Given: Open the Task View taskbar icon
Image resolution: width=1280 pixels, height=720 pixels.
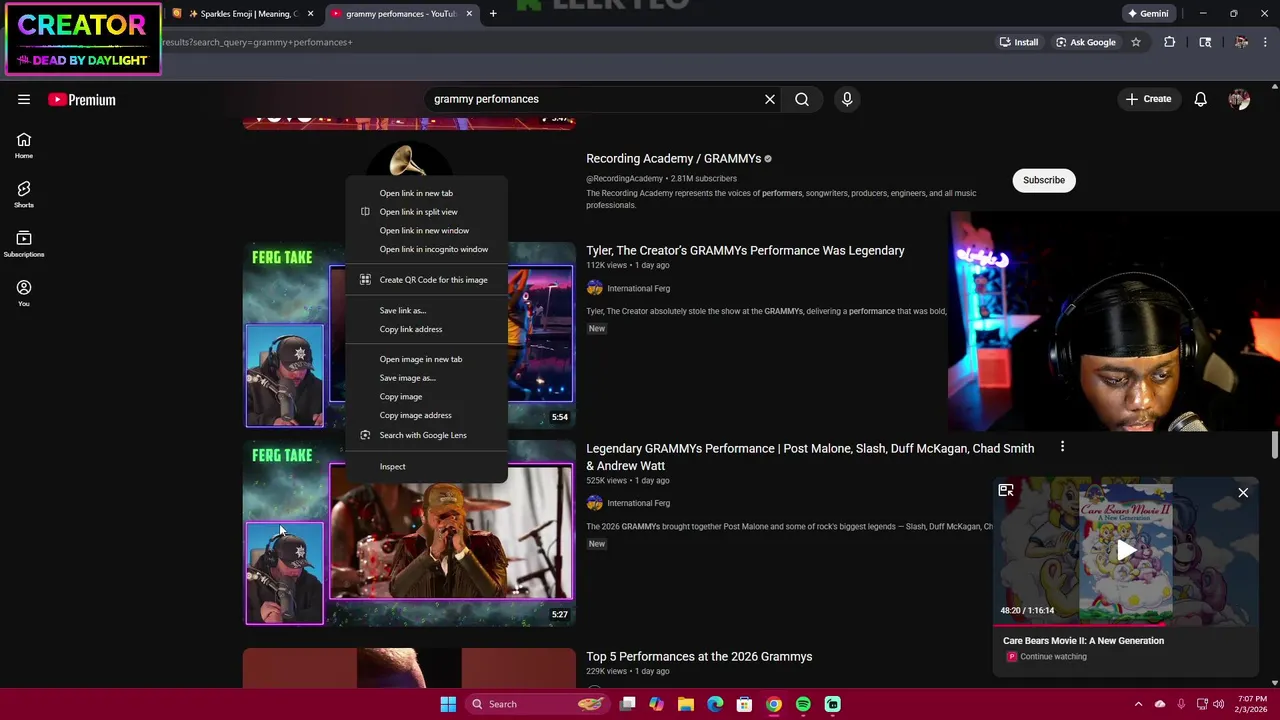Looking at the screenshot, I should [x=628, y=704].
